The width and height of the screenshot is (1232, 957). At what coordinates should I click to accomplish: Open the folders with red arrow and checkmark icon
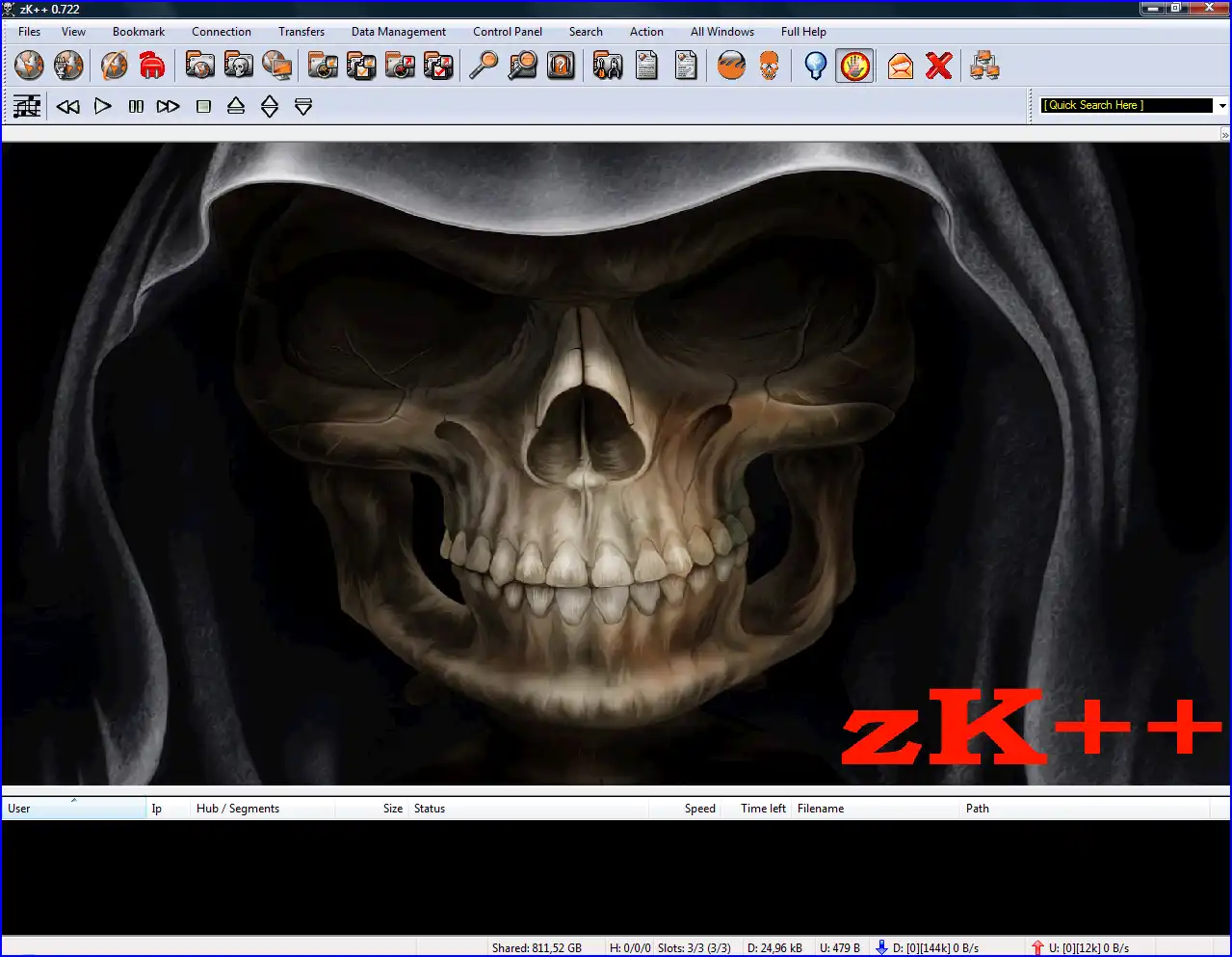click(x=438, y=66)
